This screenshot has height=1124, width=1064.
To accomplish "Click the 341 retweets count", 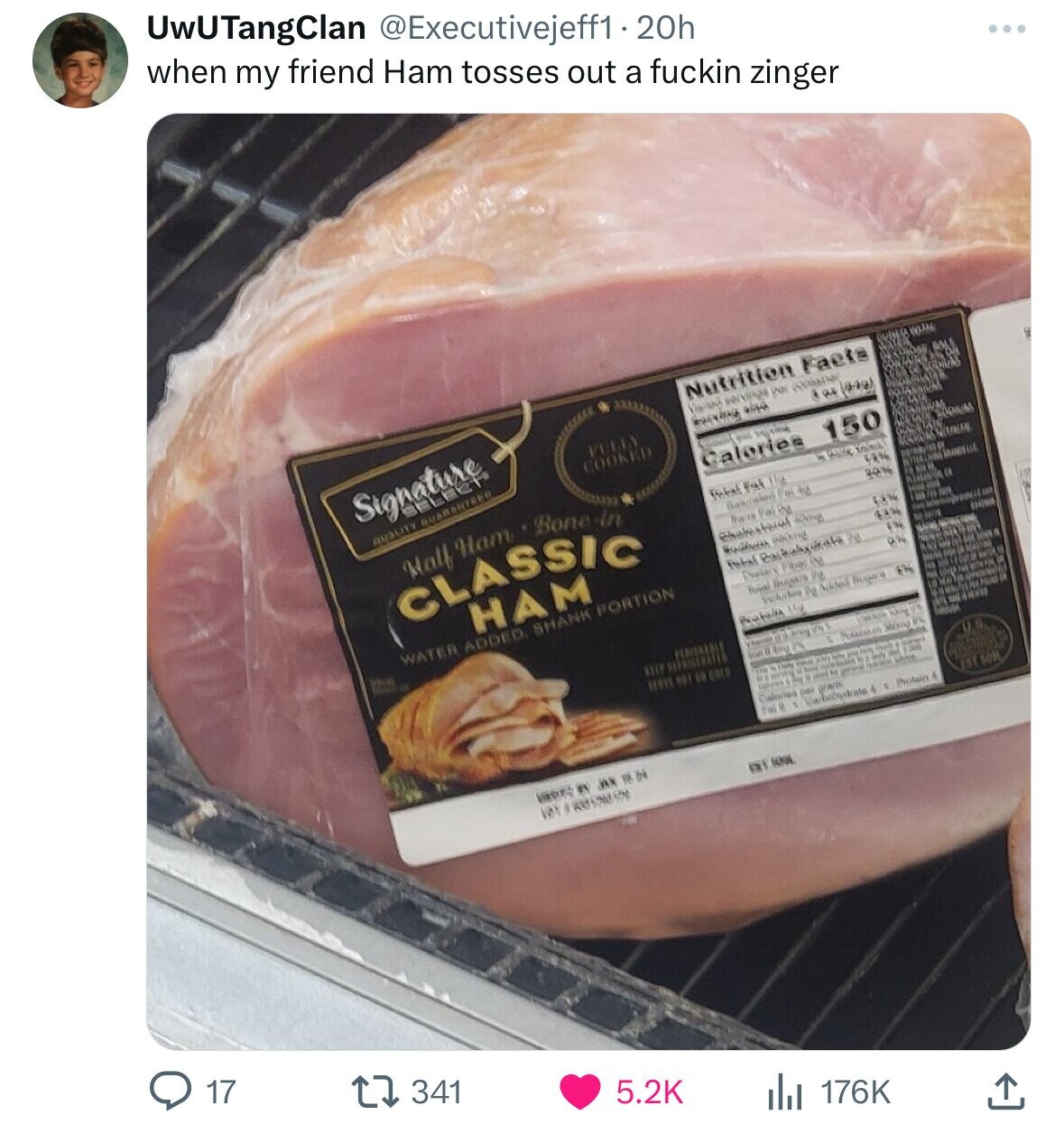I will pyautogui.click(x=437, y=1092).
